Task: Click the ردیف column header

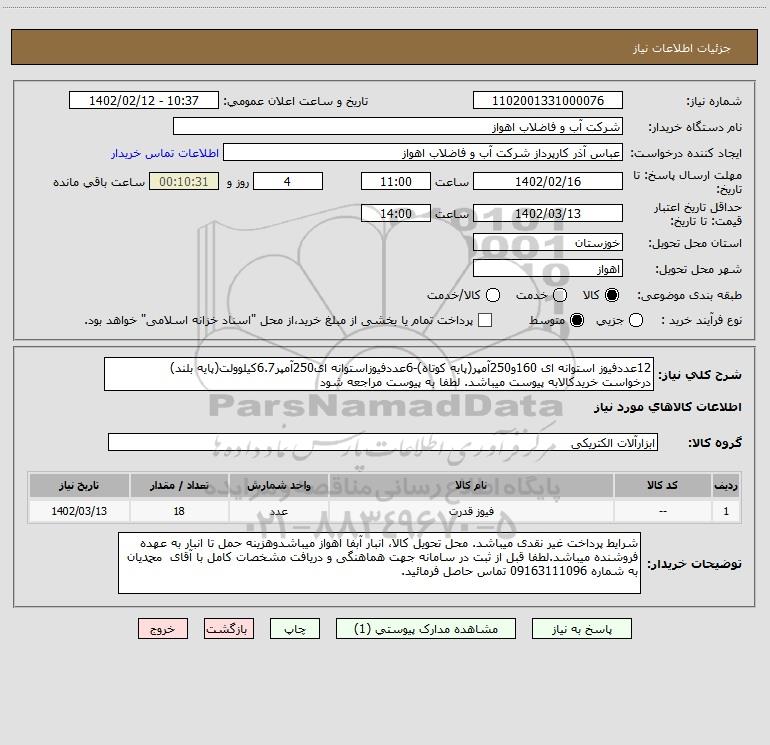Action: click(x=726, y=485)
